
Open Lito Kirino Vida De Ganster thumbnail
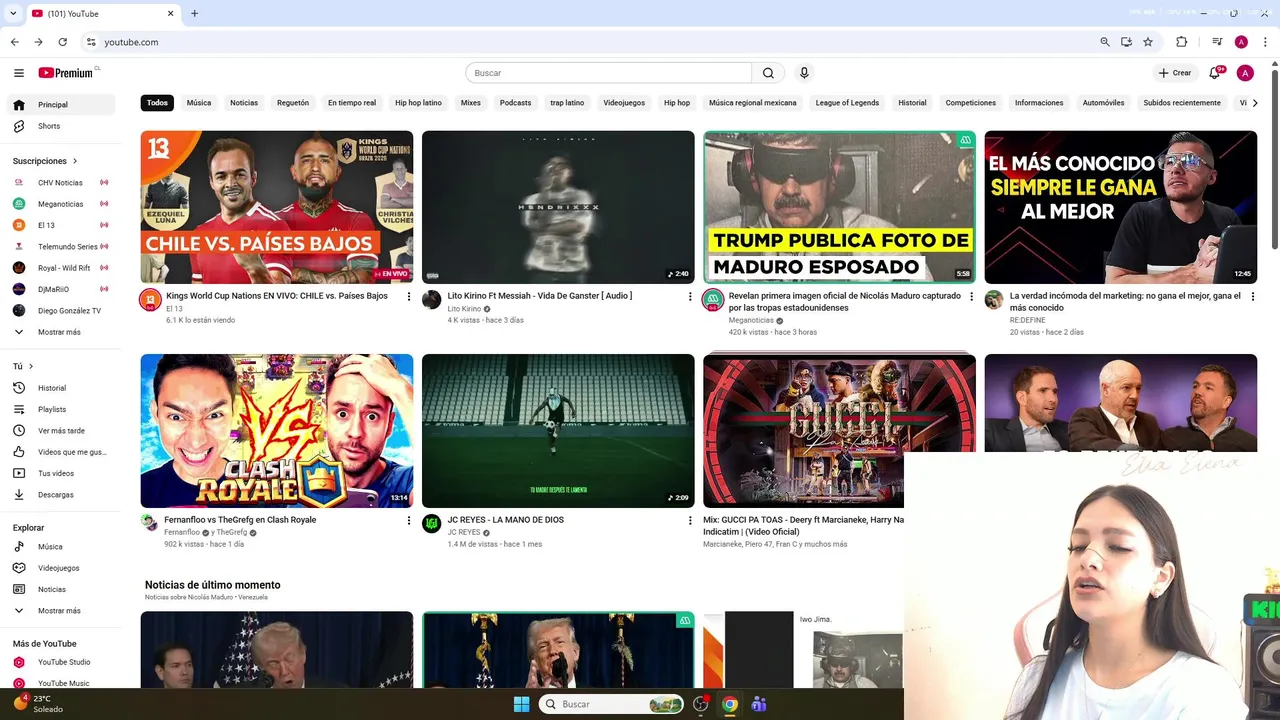click(x=558, y=207)
